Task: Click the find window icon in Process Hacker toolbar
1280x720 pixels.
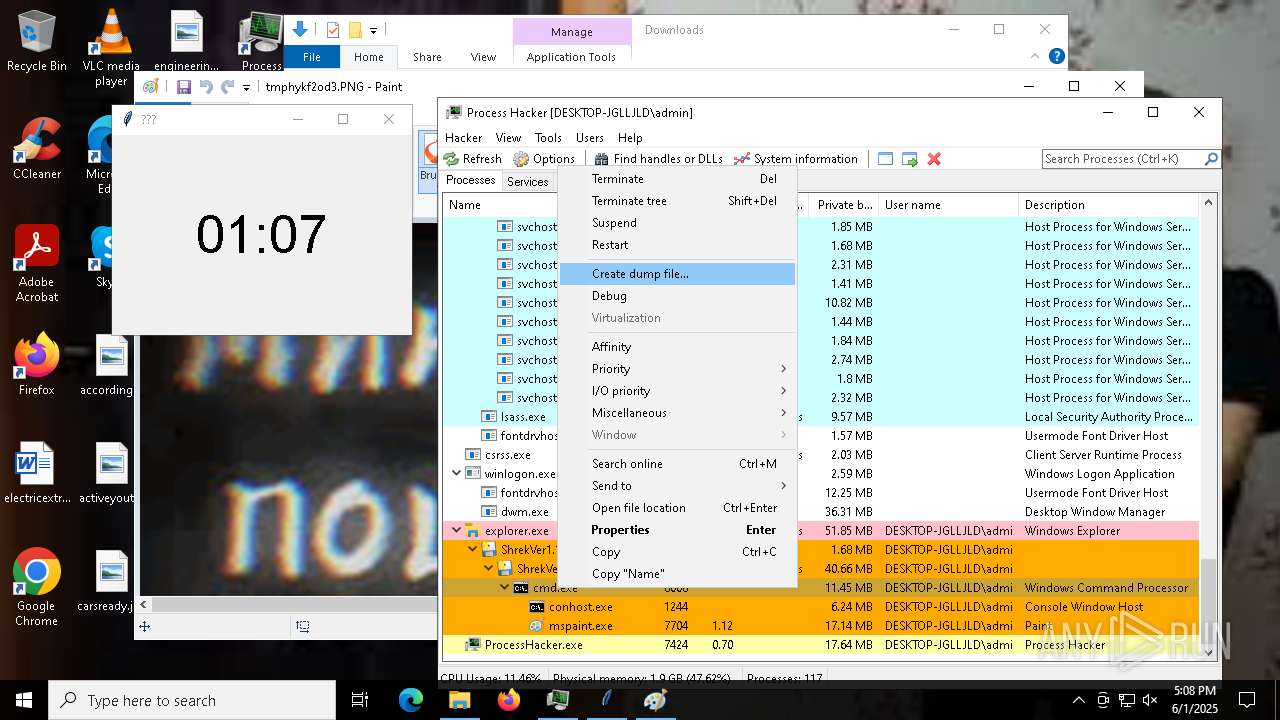Action: [885, 159]
